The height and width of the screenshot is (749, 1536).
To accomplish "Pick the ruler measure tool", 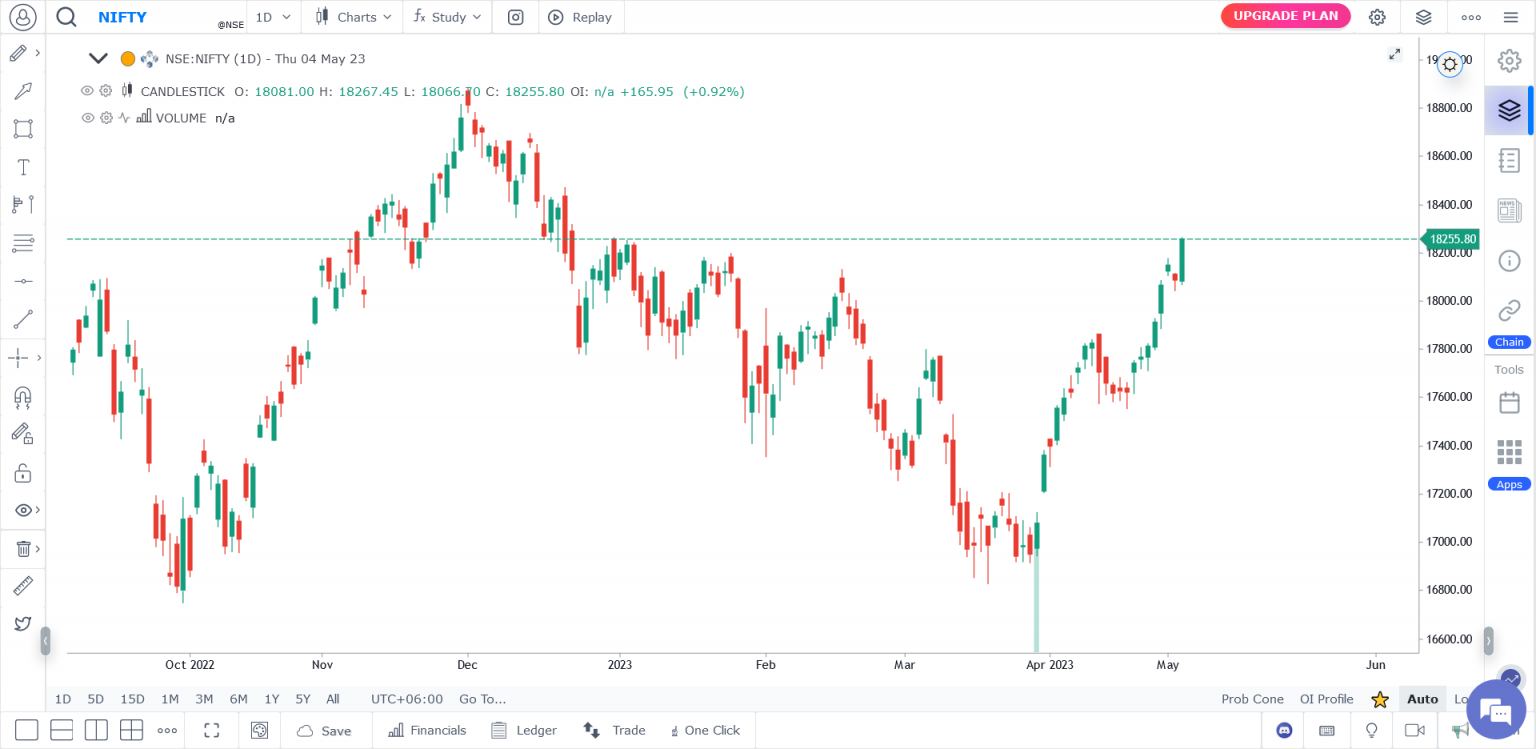I will coord(23,586).
